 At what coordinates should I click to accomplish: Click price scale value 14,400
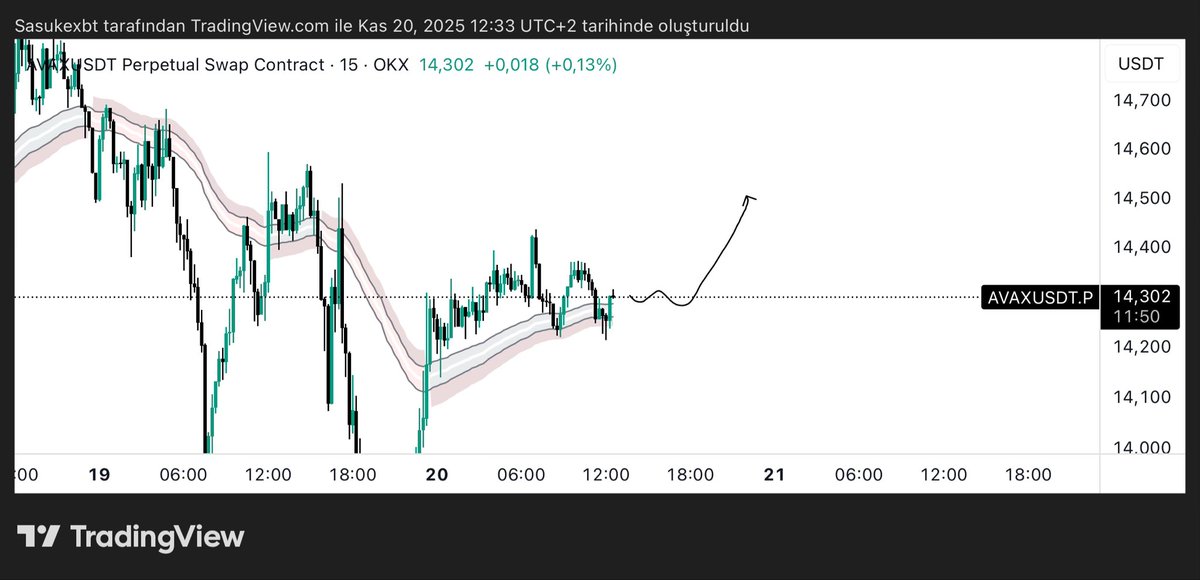pos(1141,248)
